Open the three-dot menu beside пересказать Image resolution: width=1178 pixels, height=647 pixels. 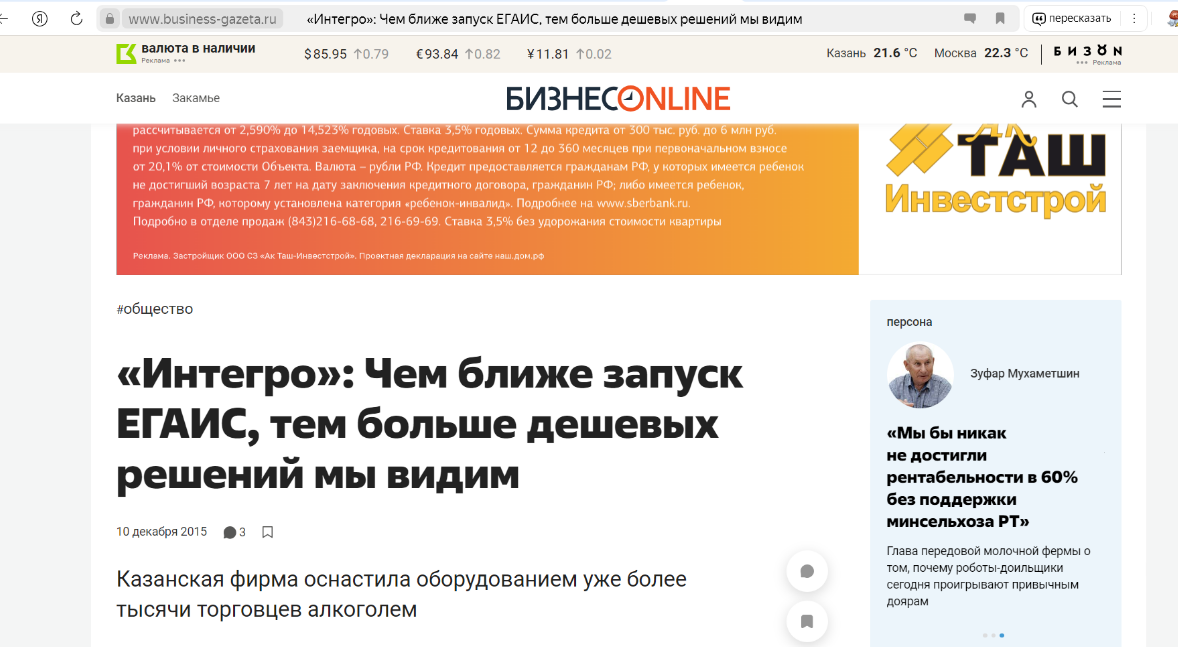point(1134,19)
